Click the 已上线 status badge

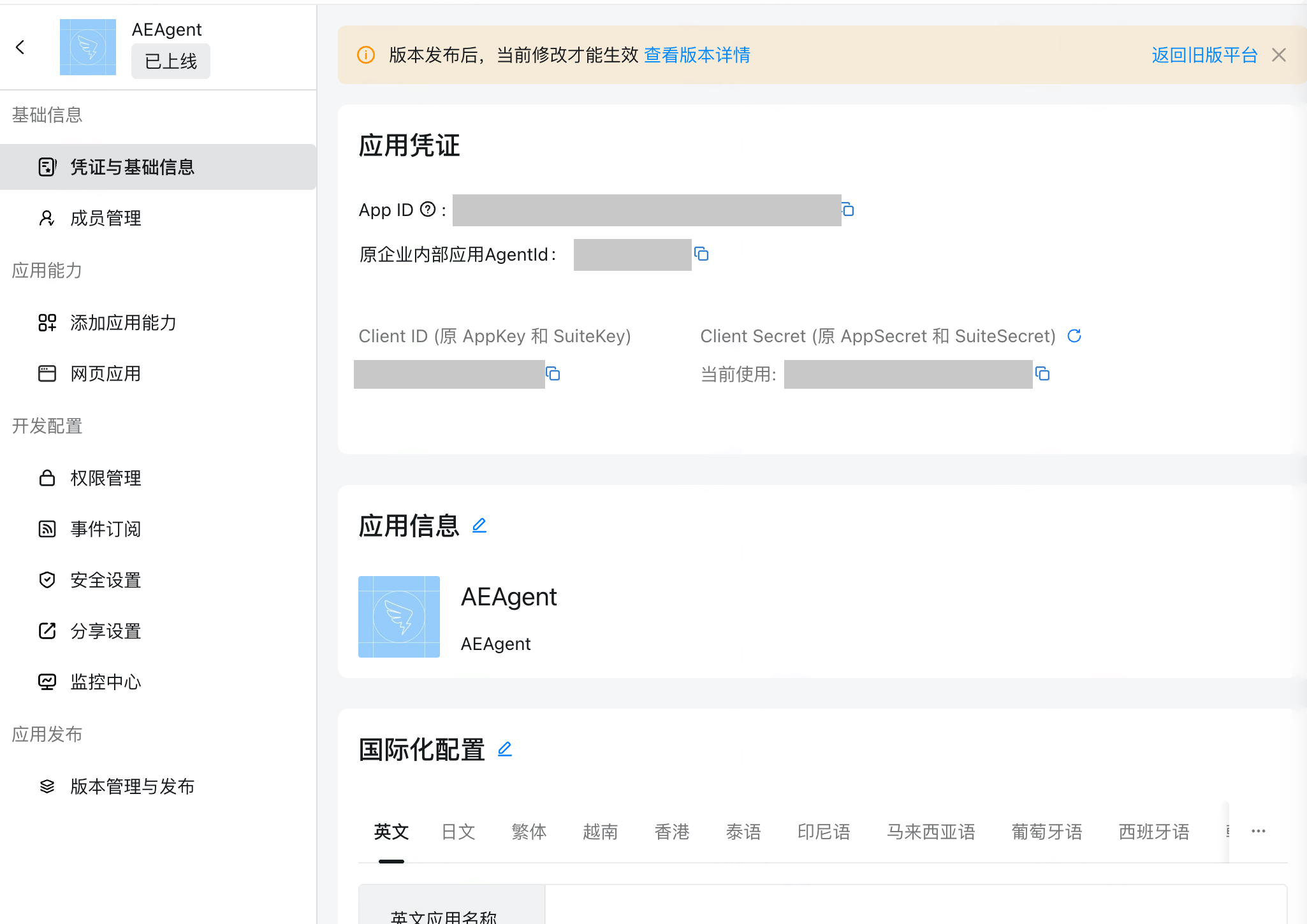click(171, 61)
